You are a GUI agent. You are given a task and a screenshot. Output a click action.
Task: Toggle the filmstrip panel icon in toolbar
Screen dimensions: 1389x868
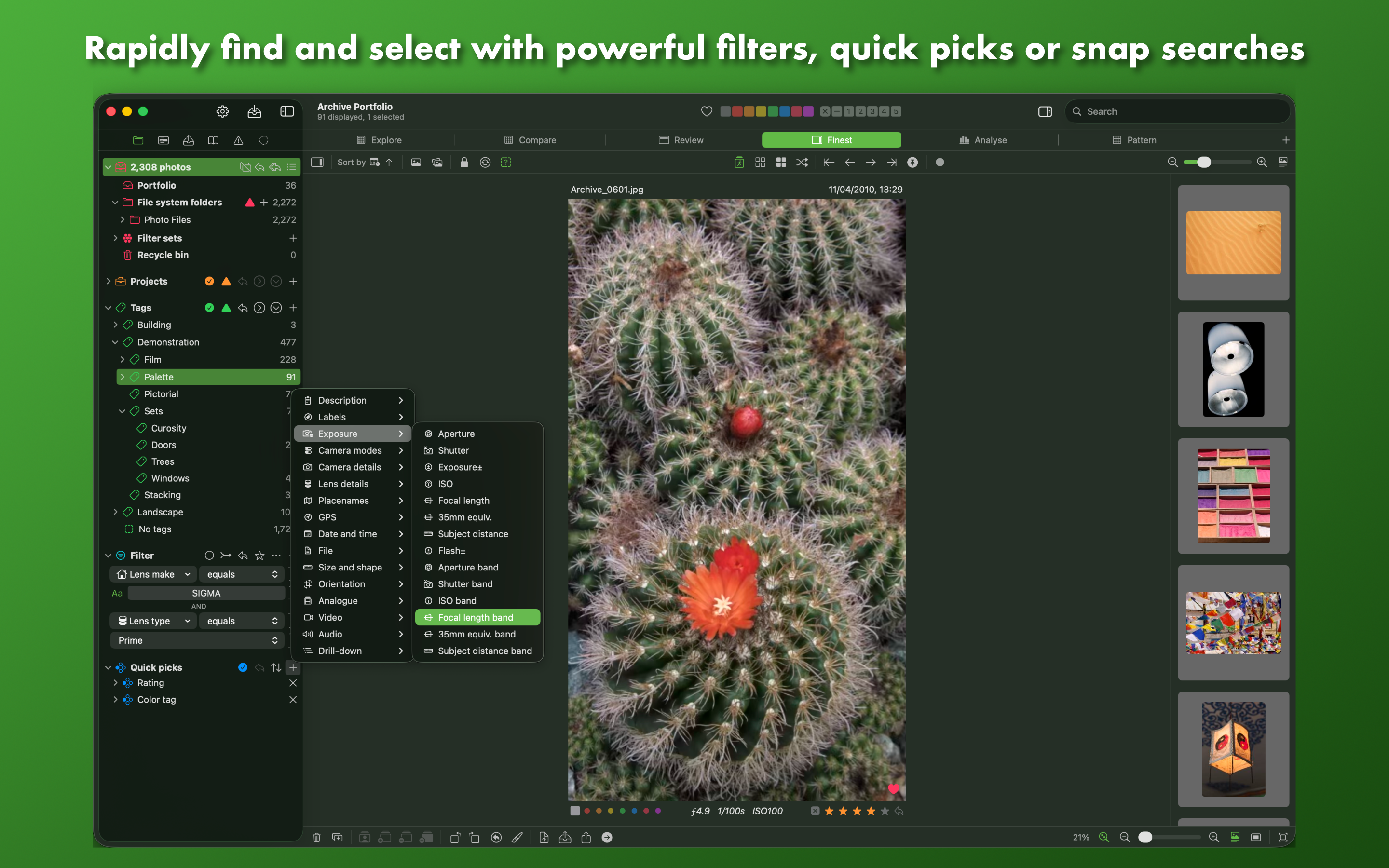click(x=317, y=163)
